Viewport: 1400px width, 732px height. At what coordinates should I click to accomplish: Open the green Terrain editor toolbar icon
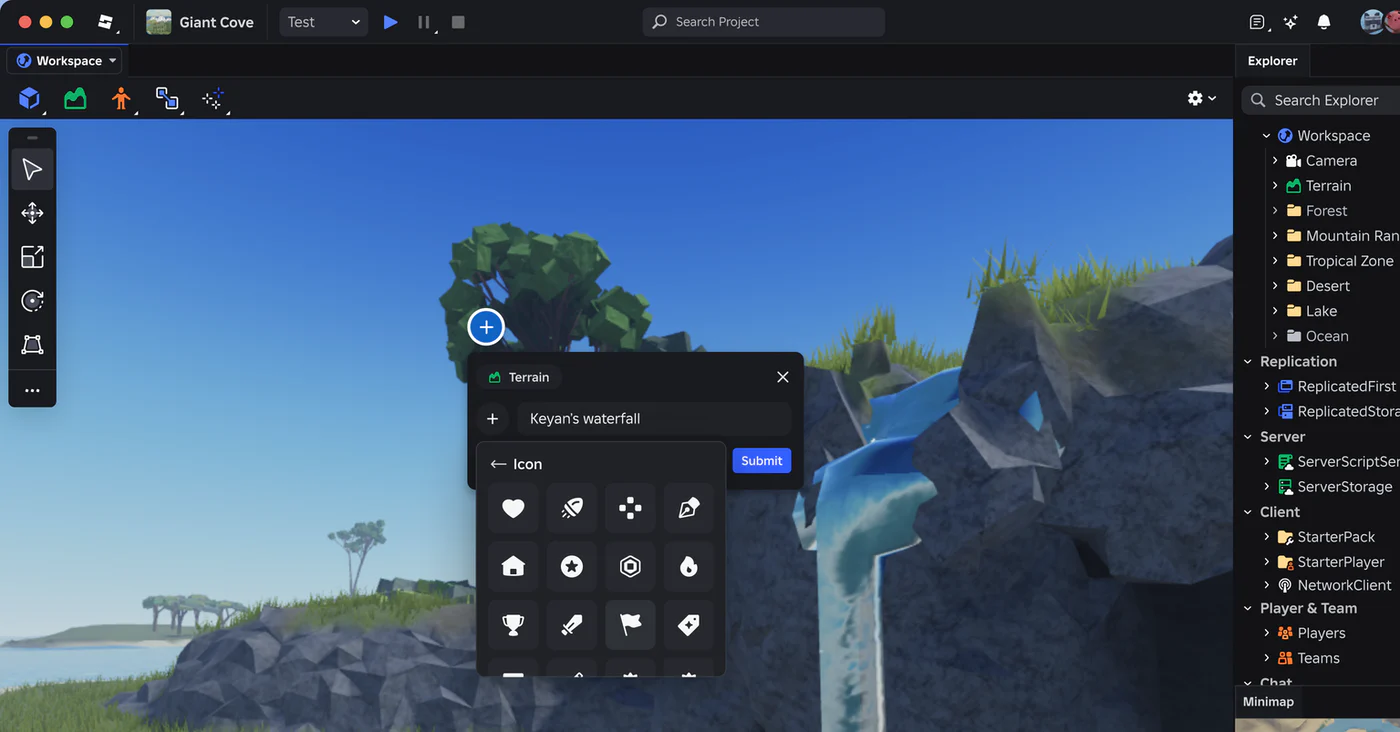[x=75, y=98]
